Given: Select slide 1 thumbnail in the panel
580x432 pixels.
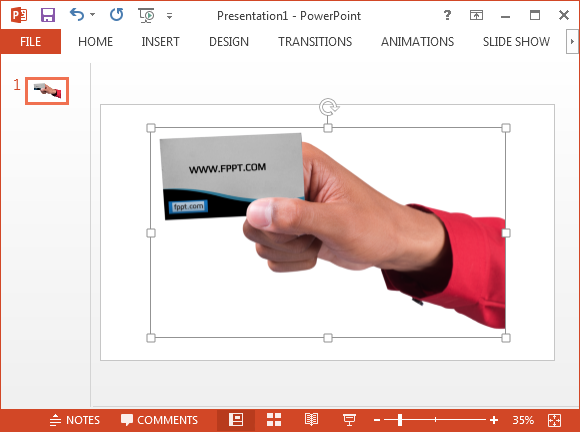Looking at the screenshot, I should click(x=47, y=91).
